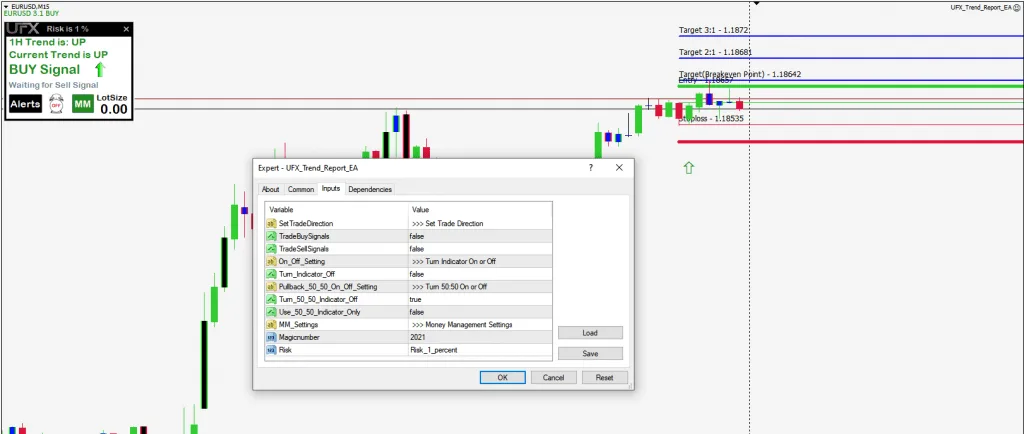Click the Save button
Screen dimensions: 1024x434
click(590, 354)
